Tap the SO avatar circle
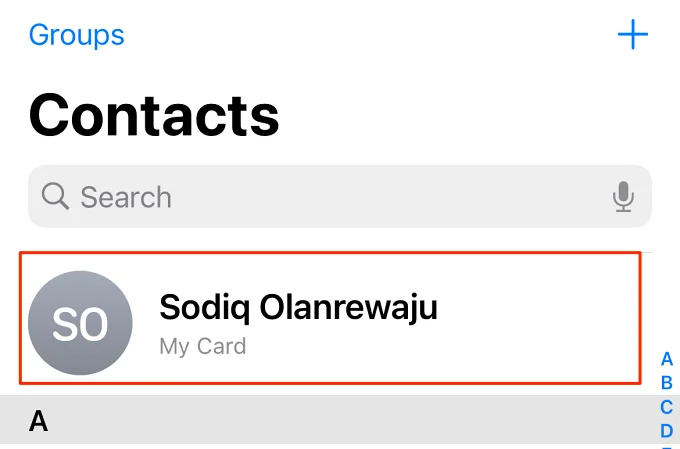 80,323
